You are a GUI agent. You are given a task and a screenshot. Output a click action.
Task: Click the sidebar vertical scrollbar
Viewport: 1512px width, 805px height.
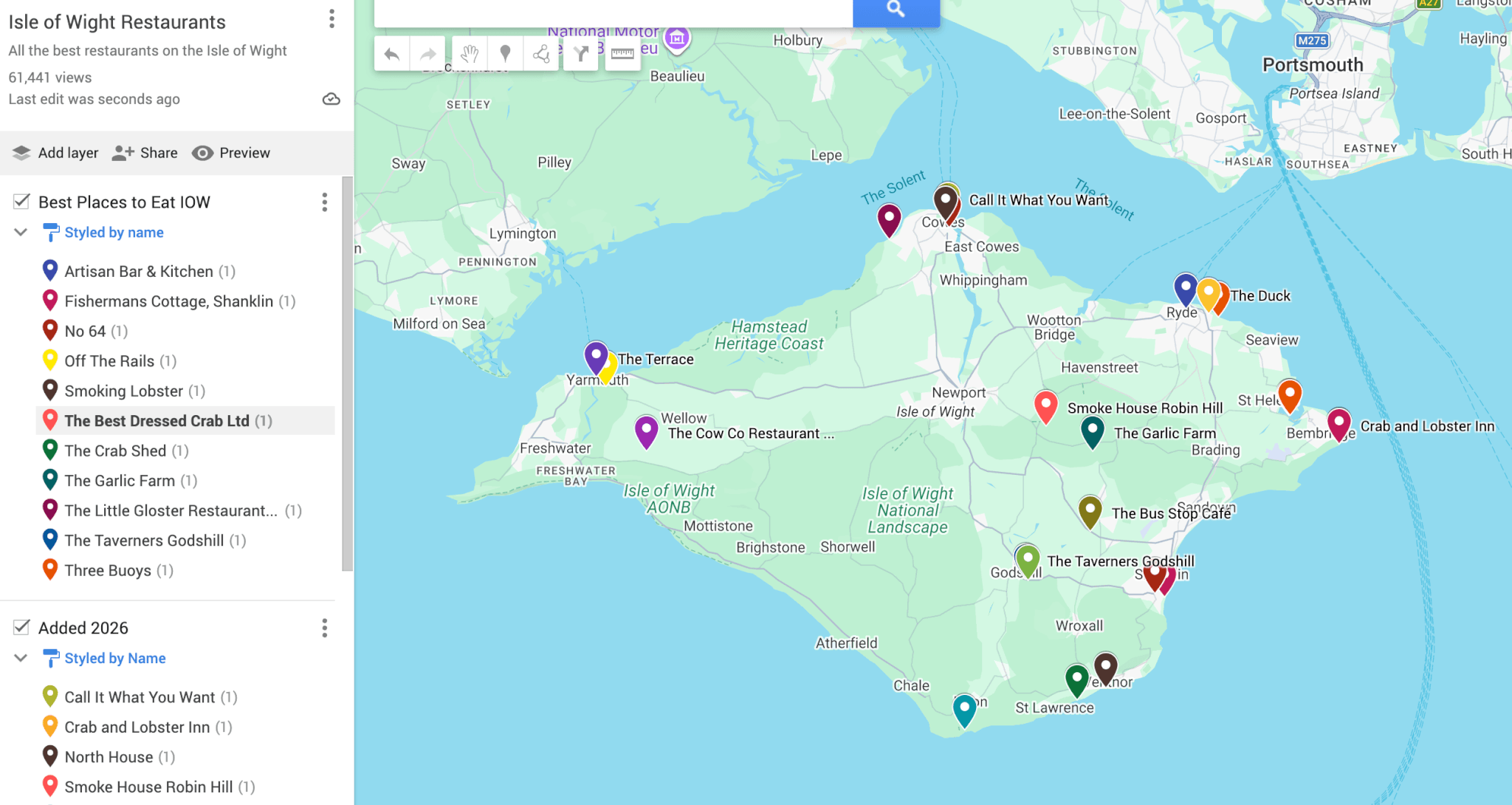348,374
